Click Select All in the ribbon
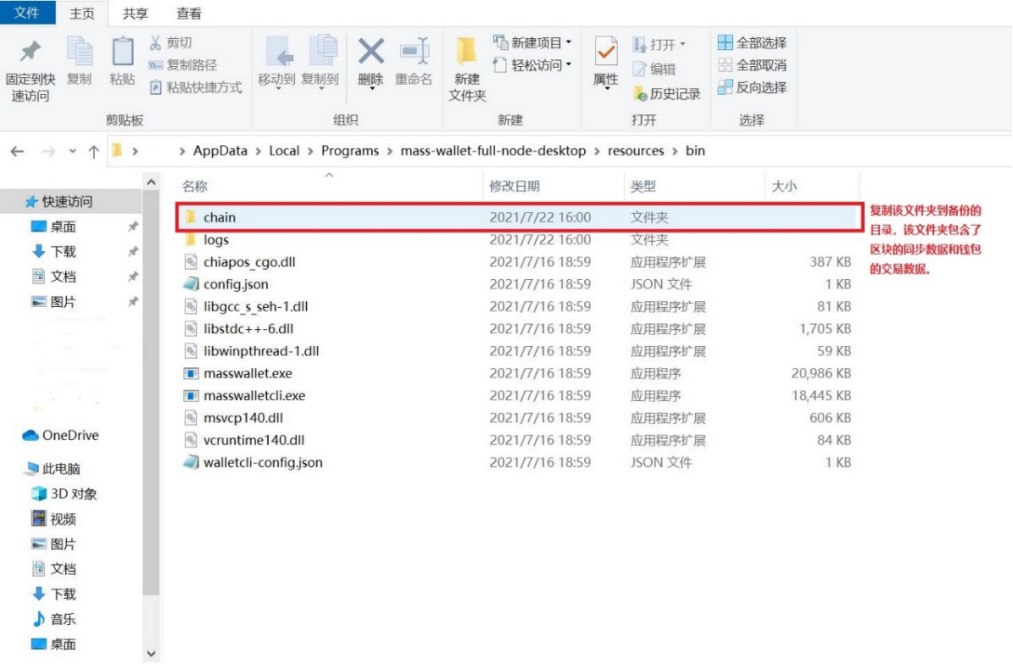Screen dimensions: 1013x664 coord(752,43)
